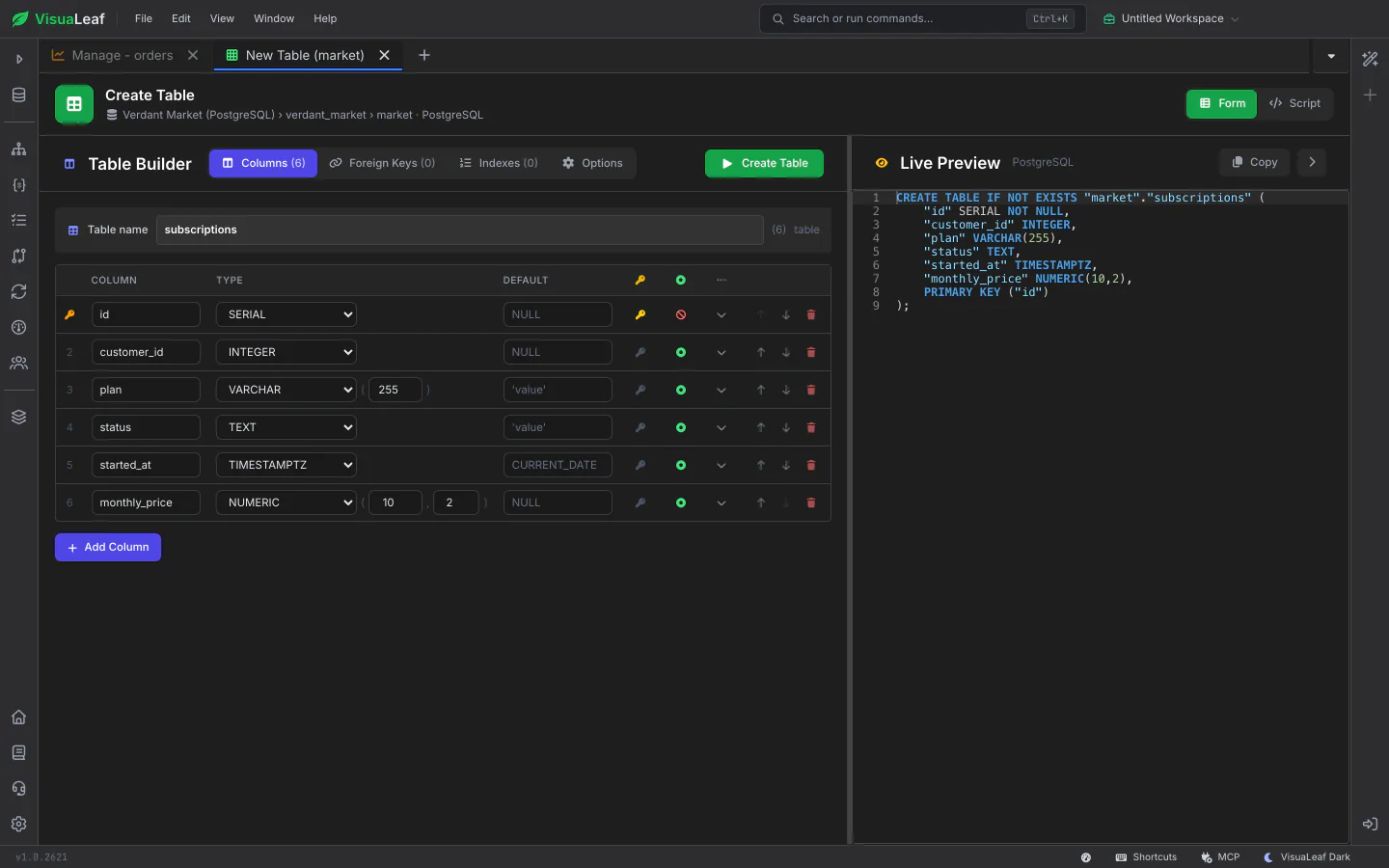The height and width of the screenshot is (868, 1389).
Task: Toggle the not-null indicator for id
Action: click(681, 314)
